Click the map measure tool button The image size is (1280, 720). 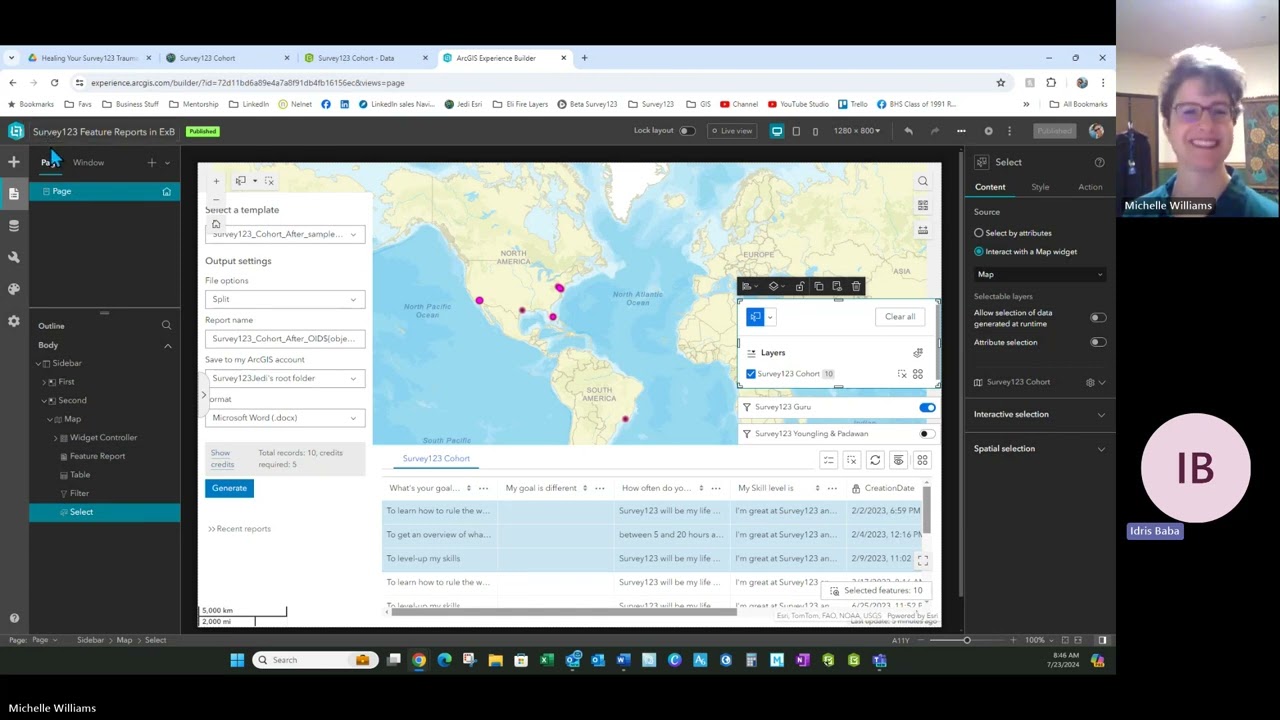pyautogui.click(x=923, y=230)
